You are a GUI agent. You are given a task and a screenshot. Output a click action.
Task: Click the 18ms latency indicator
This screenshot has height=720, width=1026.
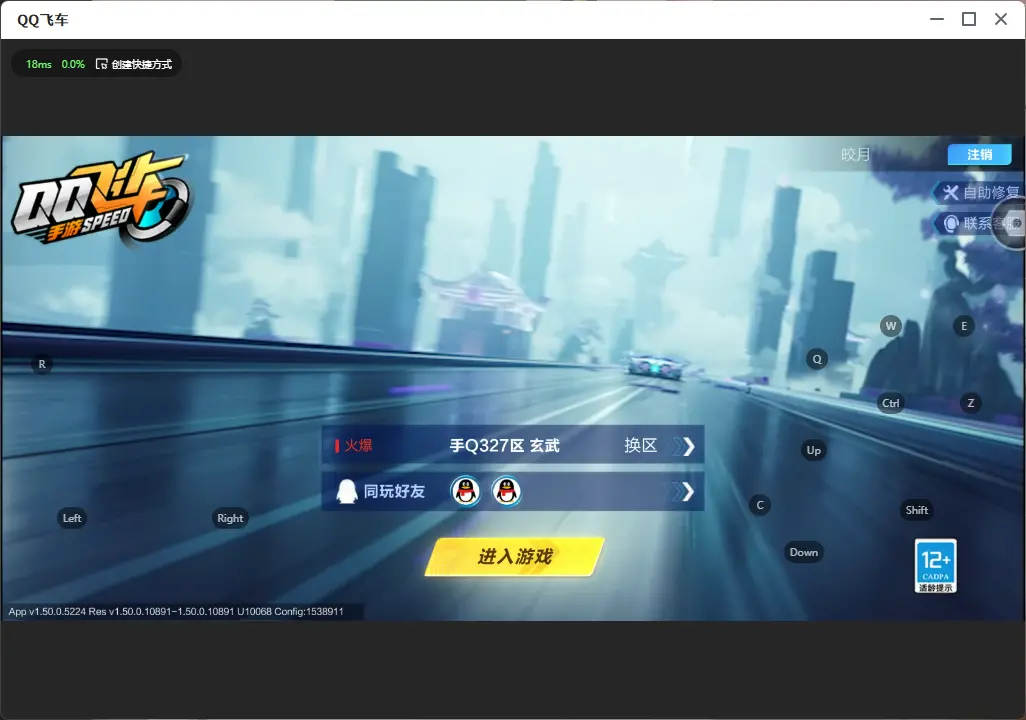39,64
